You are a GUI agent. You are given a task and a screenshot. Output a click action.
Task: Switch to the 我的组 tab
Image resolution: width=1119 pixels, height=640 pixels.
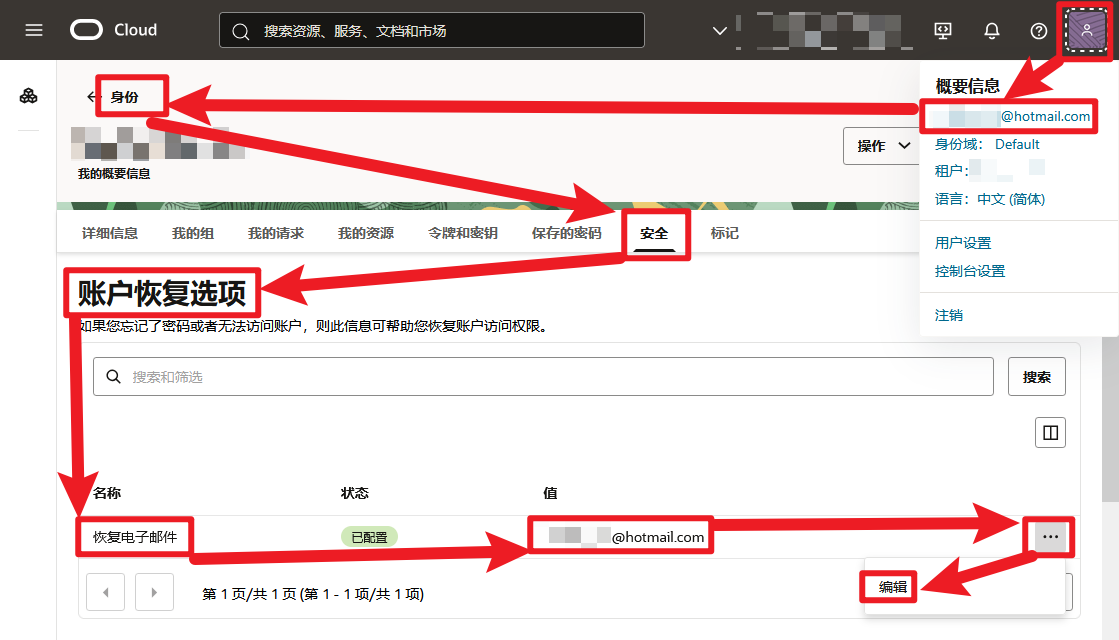193,233
